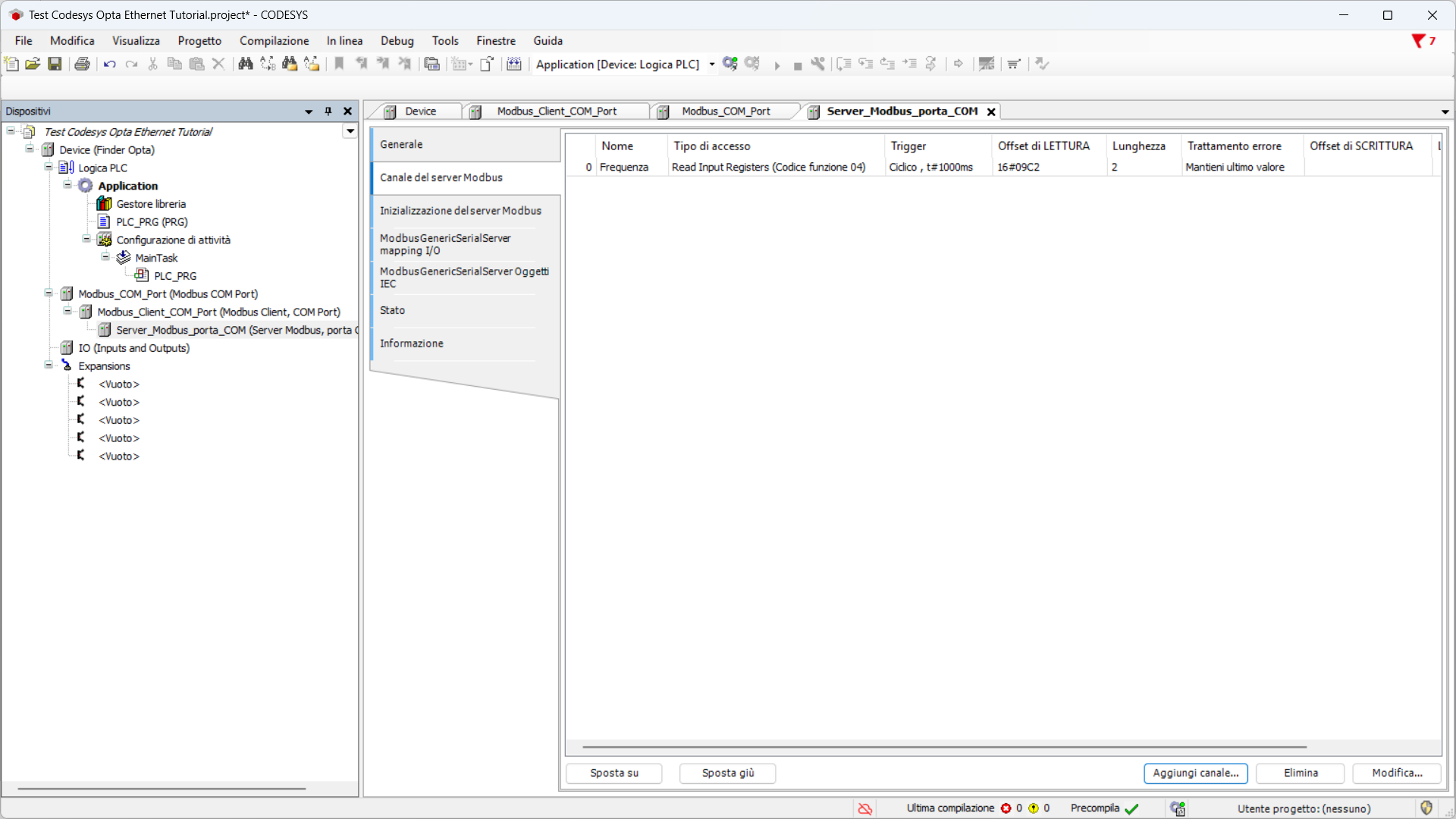Screen dimensions: 1456x819
Task: Open the Compilazione menu
Action: tap(274, 41)
